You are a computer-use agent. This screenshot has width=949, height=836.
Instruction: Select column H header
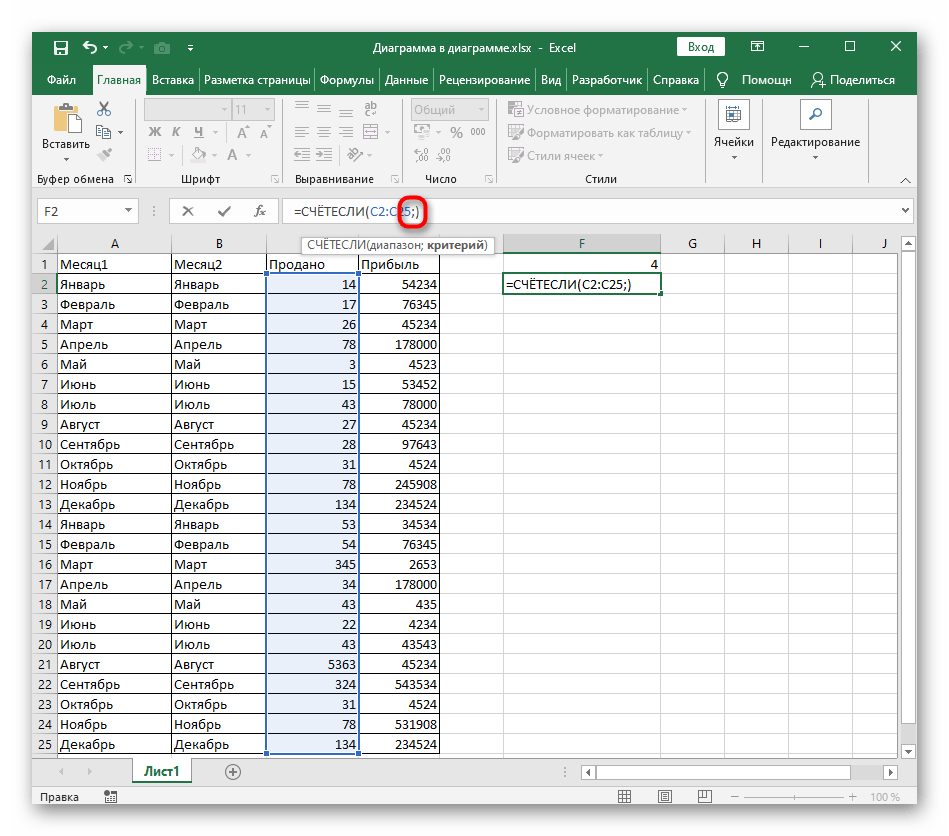[756, 243]
